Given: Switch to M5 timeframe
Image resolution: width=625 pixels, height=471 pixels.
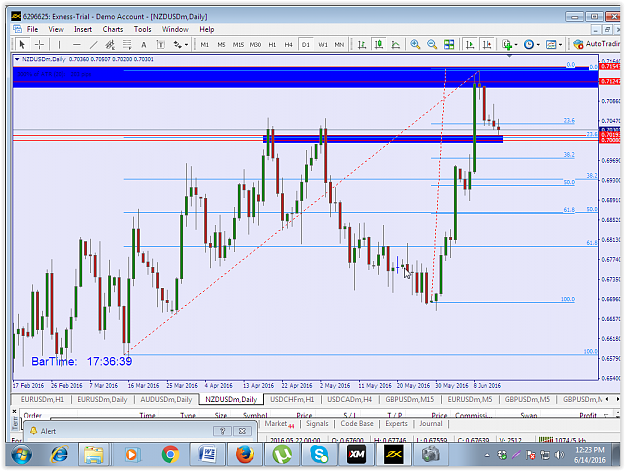Looking at the screenshot, I should [221, 45].
